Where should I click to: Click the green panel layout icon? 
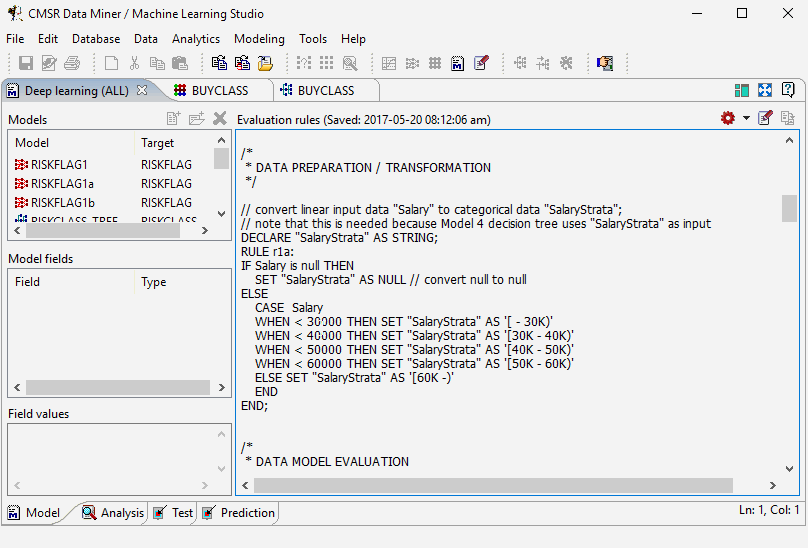click(x=742, y=90)
